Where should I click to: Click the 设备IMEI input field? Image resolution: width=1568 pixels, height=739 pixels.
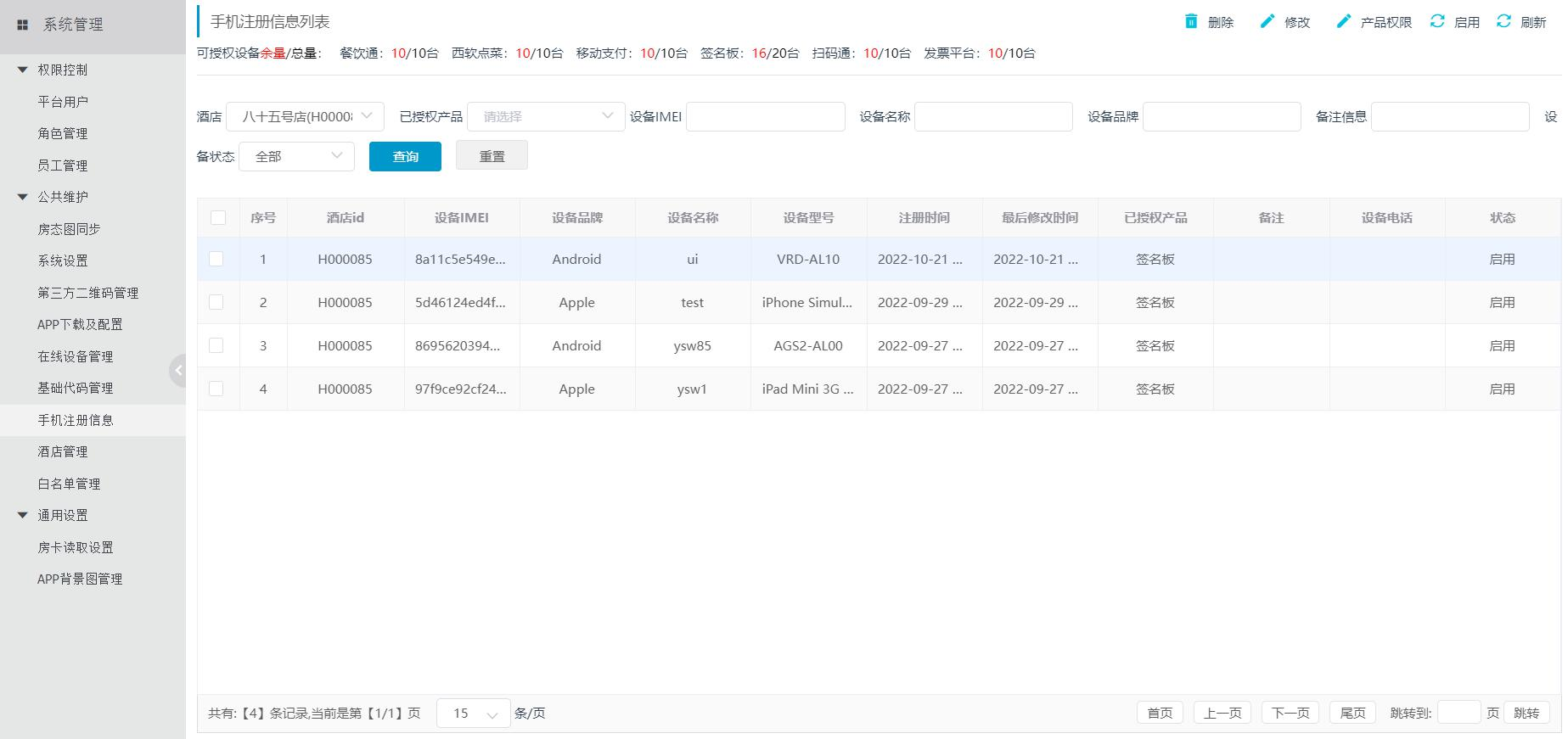click(765, 117)
